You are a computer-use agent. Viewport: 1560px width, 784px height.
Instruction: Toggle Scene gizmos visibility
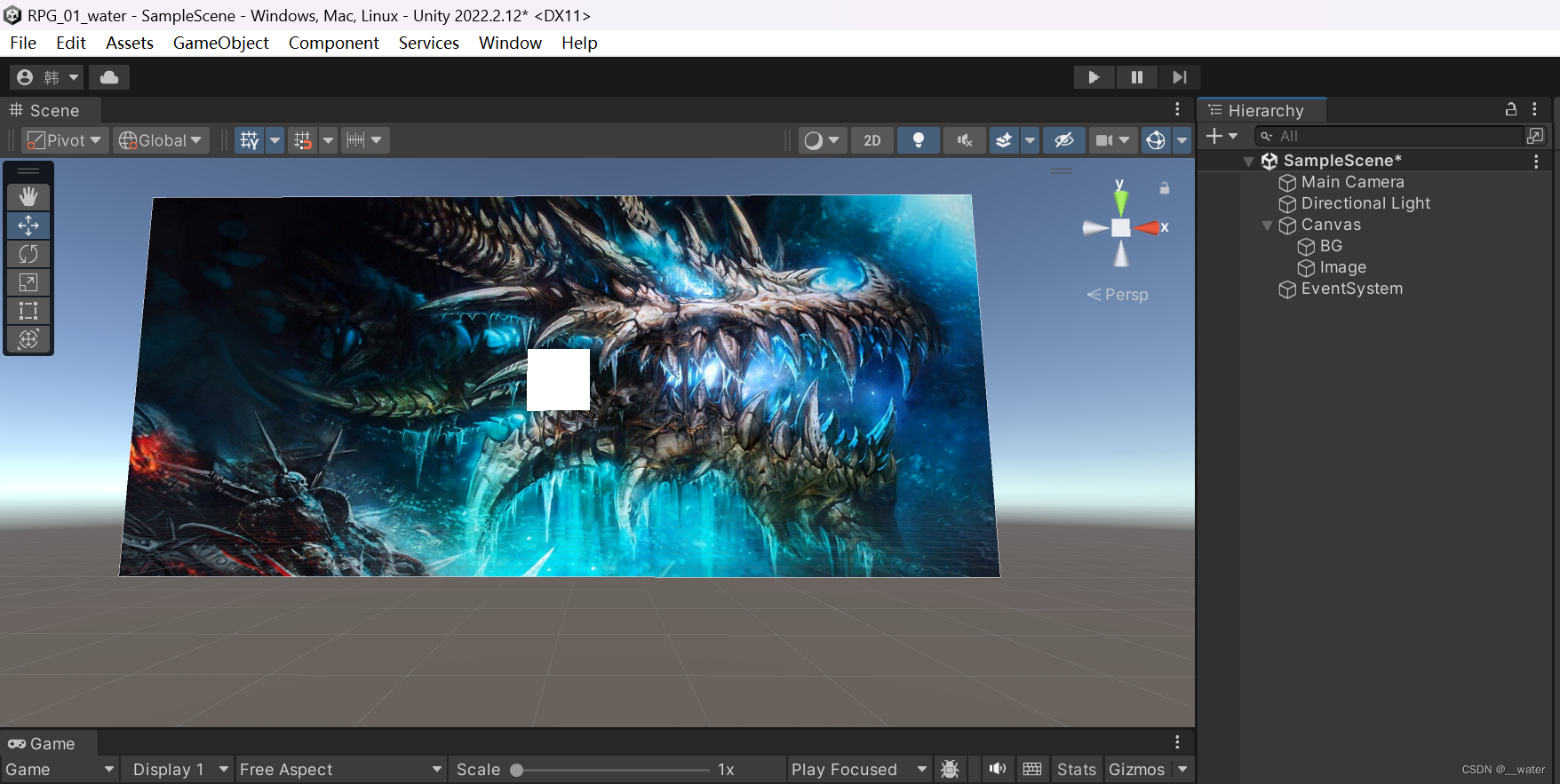(x=1156, y=140)
